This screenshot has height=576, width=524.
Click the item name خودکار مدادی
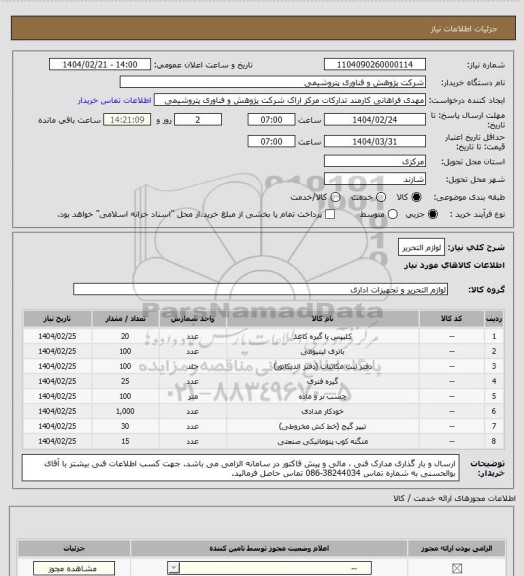pyautogui.click(x=322, y=411)
